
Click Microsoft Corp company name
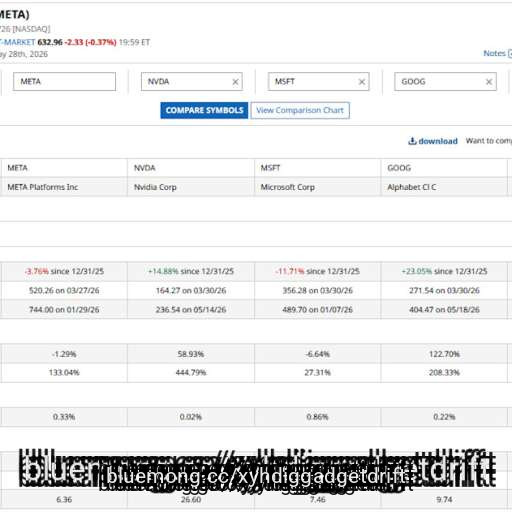click(288, 187)
